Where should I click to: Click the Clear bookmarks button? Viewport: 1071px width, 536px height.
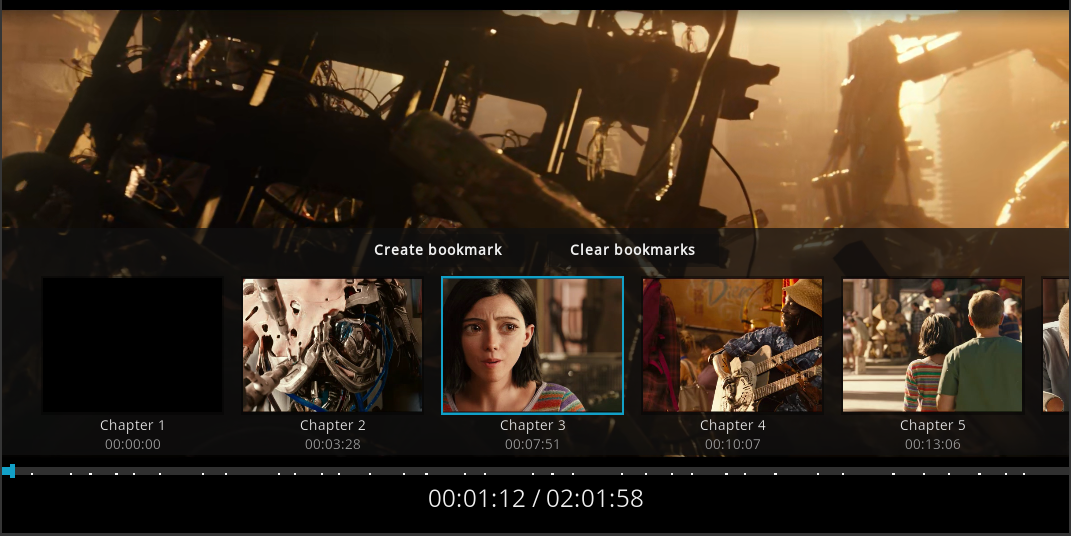(x=632, y=250)
